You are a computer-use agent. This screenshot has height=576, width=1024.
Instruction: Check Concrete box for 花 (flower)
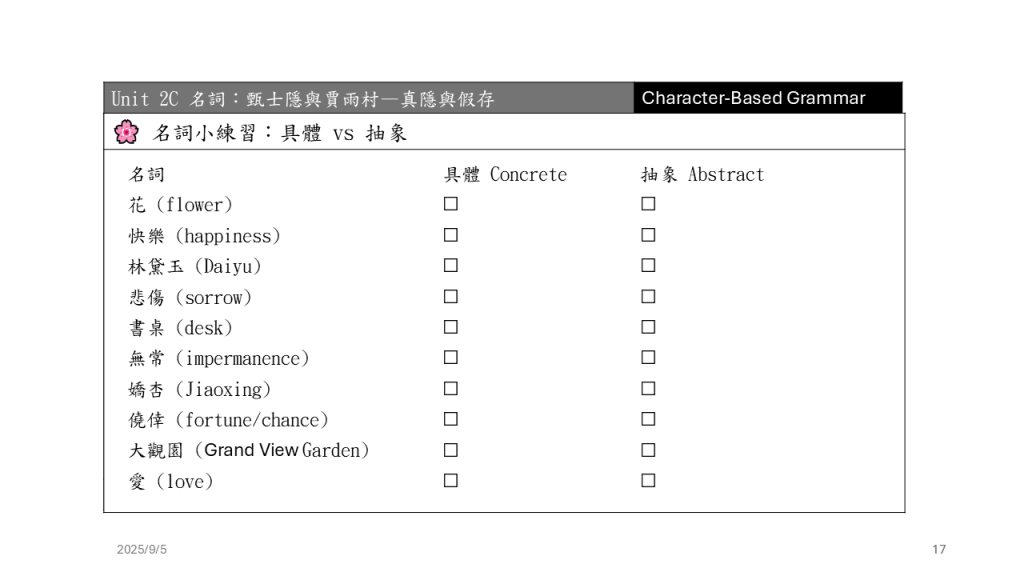451,204
